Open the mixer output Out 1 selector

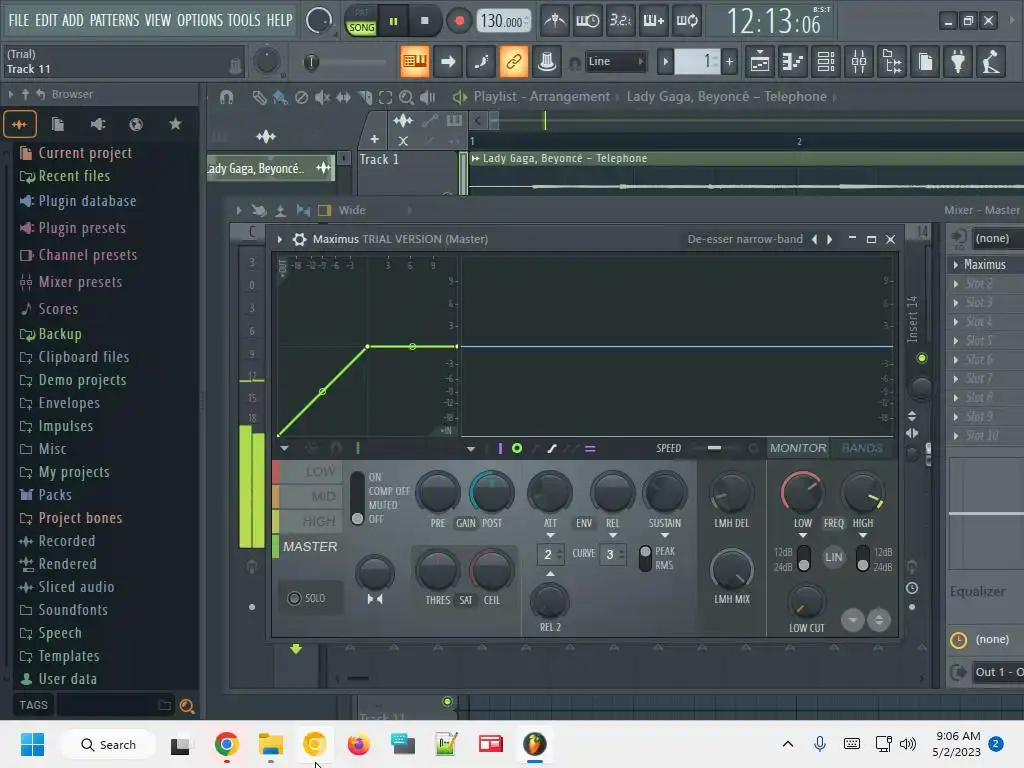(997, 672)
